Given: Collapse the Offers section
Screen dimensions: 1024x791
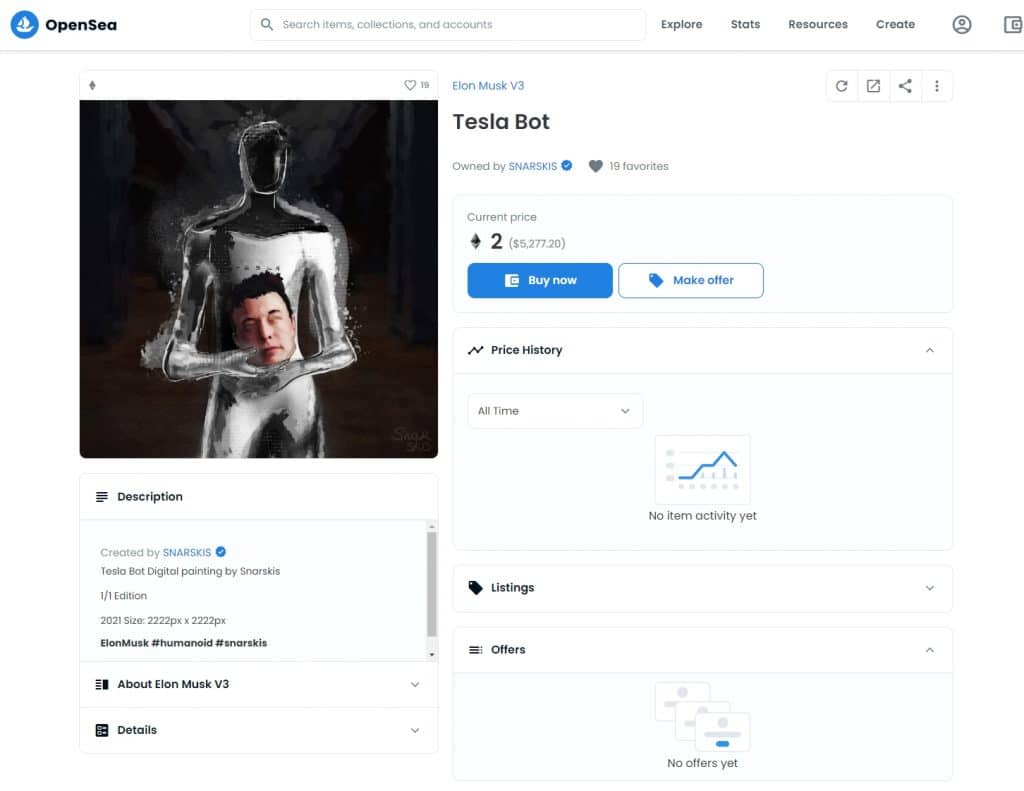Looking at the screenshot, I should click(x=929, y=650).
